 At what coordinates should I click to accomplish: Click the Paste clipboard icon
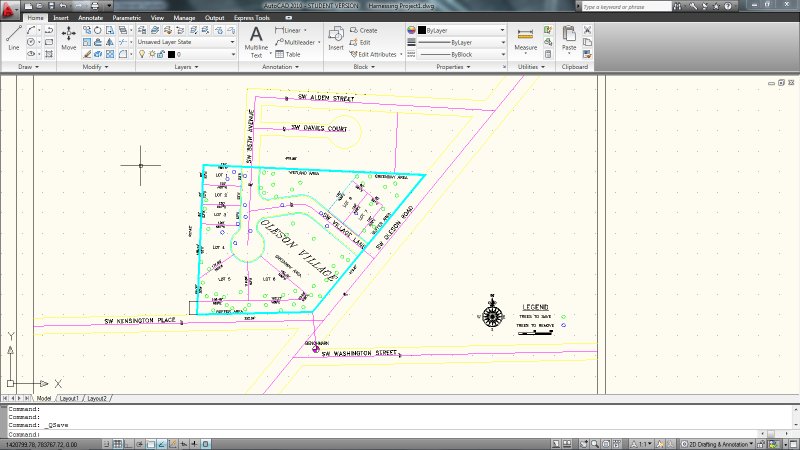(x=569, y=37)
